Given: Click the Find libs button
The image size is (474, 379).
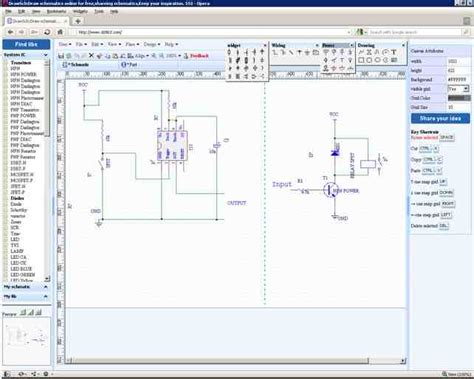Looking at the screenshot, I should (x=26, y=44).
